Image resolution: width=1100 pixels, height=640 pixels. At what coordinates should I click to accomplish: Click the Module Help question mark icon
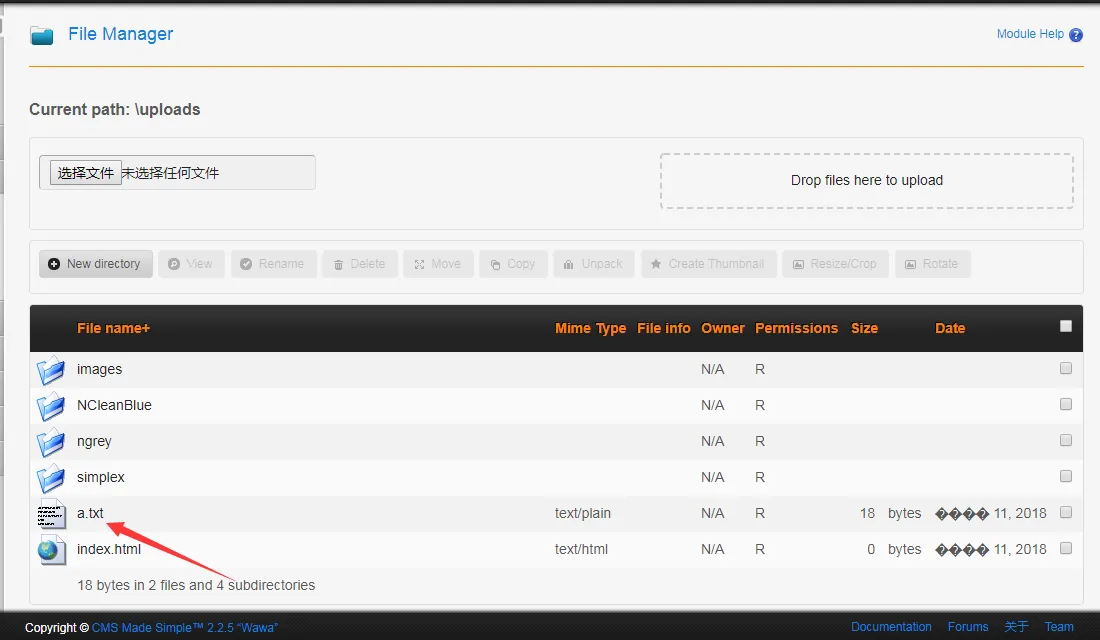point(1076,35)
